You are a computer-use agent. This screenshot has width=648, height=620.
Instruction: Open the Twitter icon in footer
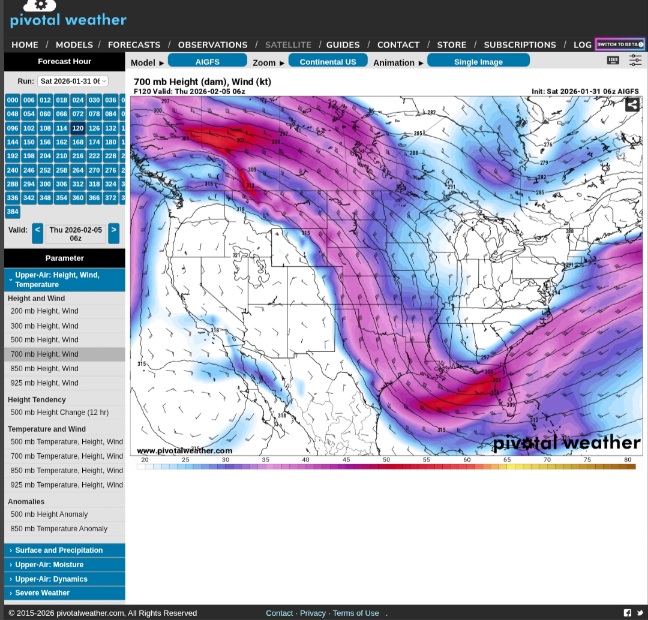pyautogui.click(x=639, y=613)
